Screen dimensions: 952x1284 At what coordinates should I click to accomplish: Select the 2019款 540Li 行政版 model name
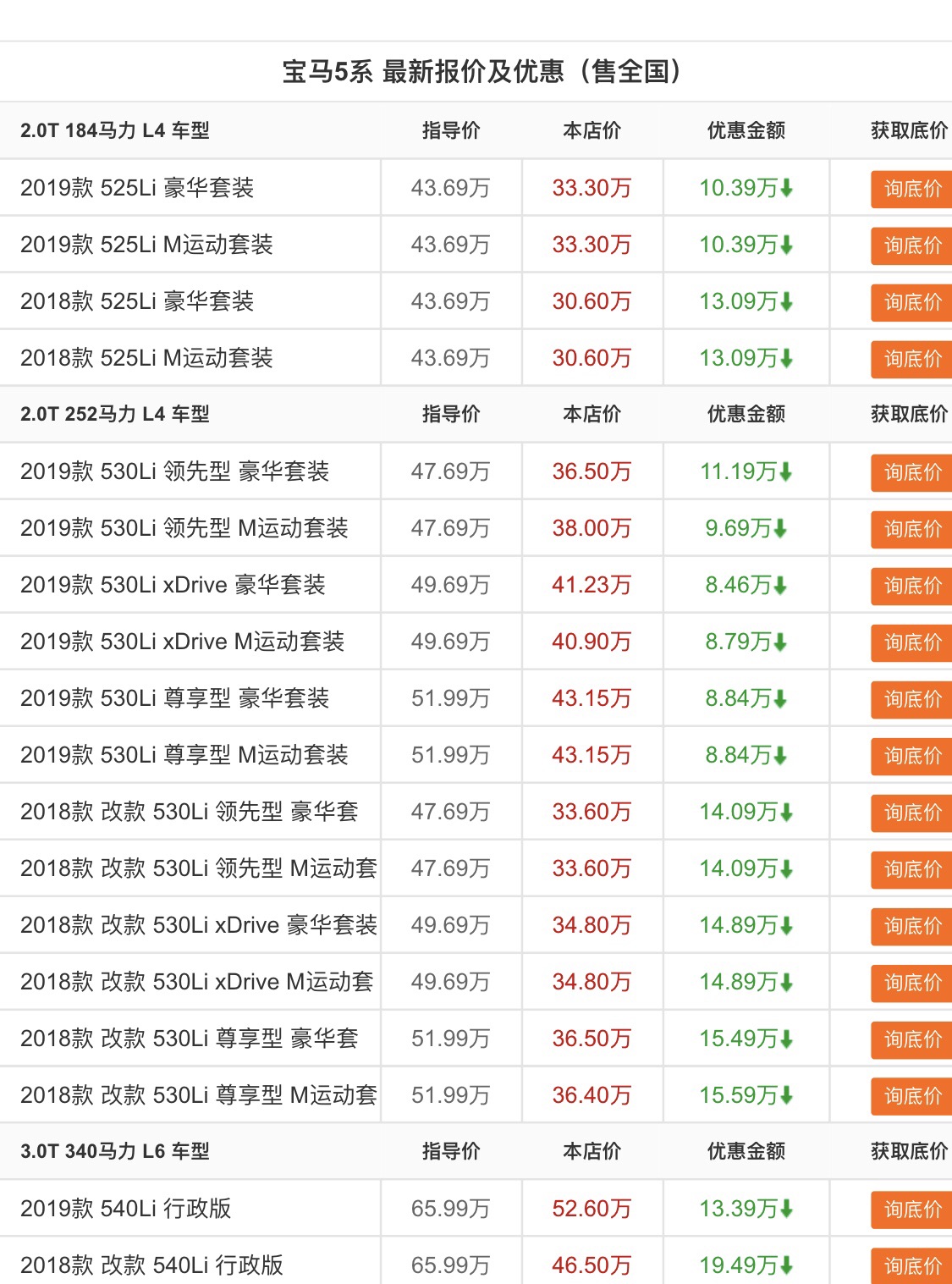(x=126, y=1209)
